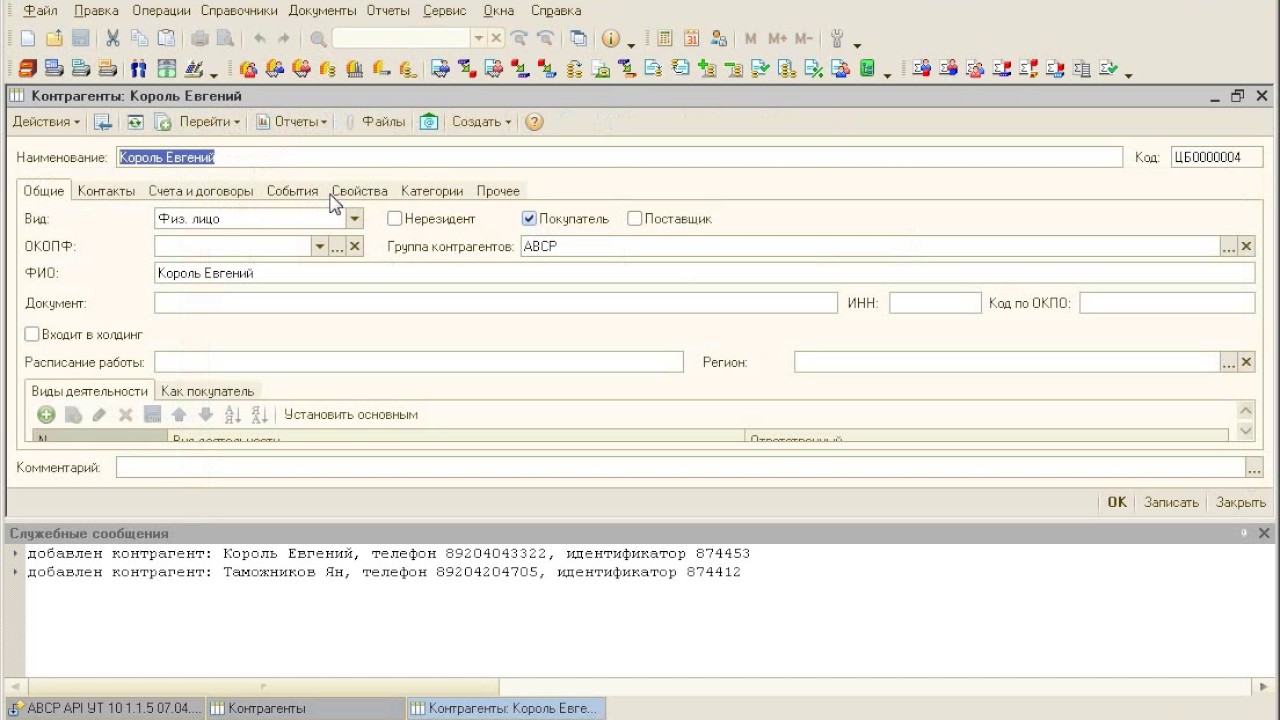The height and width of the screenshot is (720, 1280).
Task: Click into the ИНН input field
Action: (935, 303)
